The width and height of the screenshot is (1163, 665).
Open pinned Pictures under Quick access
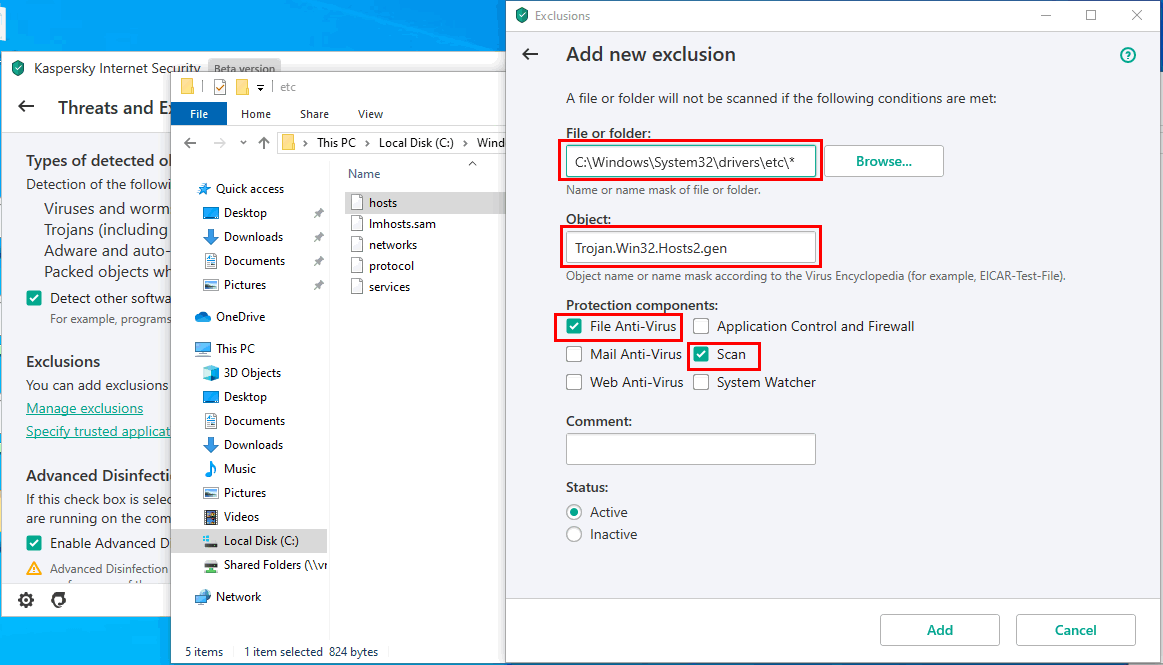coord(245,285)
